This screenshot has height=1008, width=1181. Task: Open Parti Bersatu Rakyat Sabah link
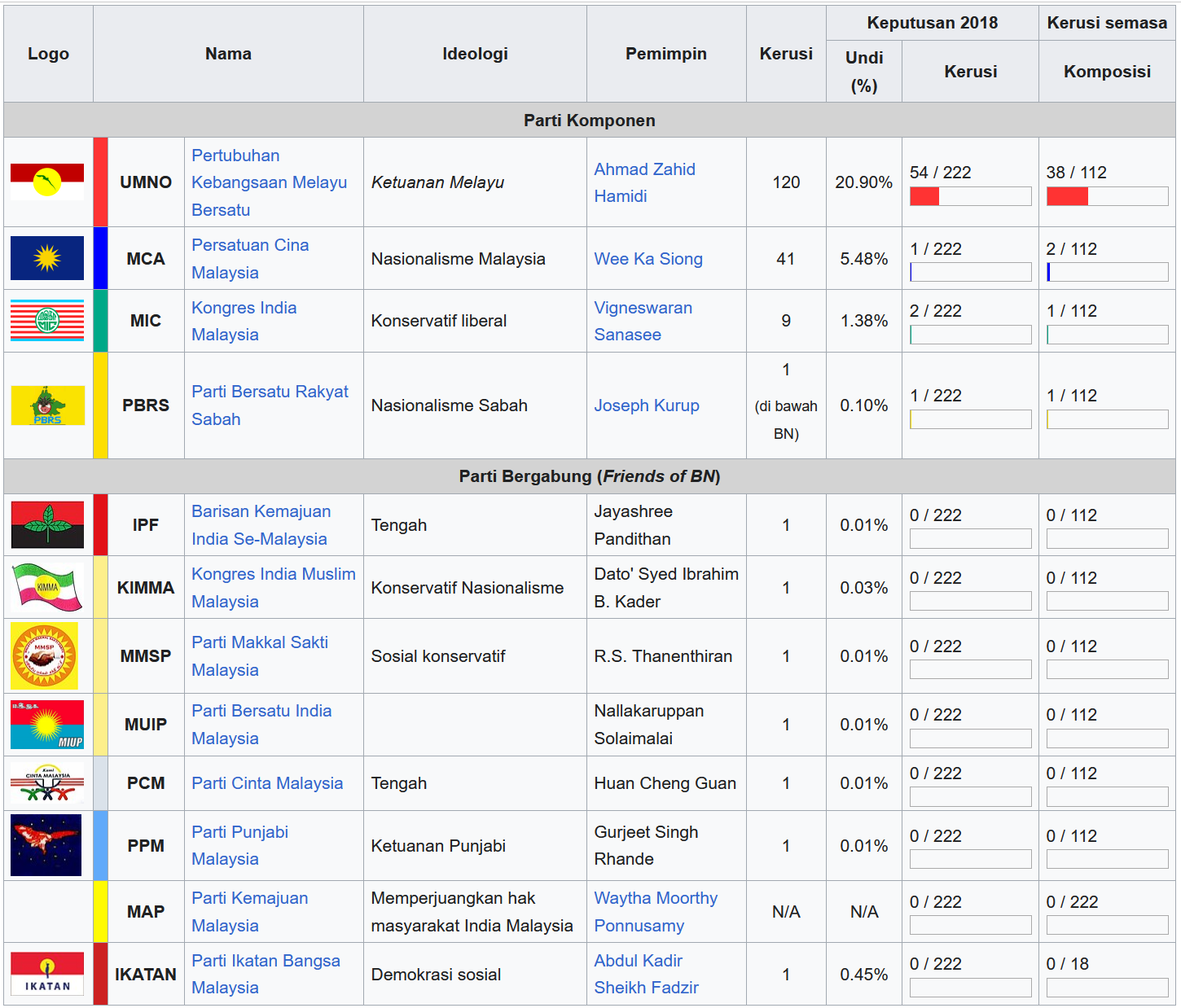tap(270, 405)
